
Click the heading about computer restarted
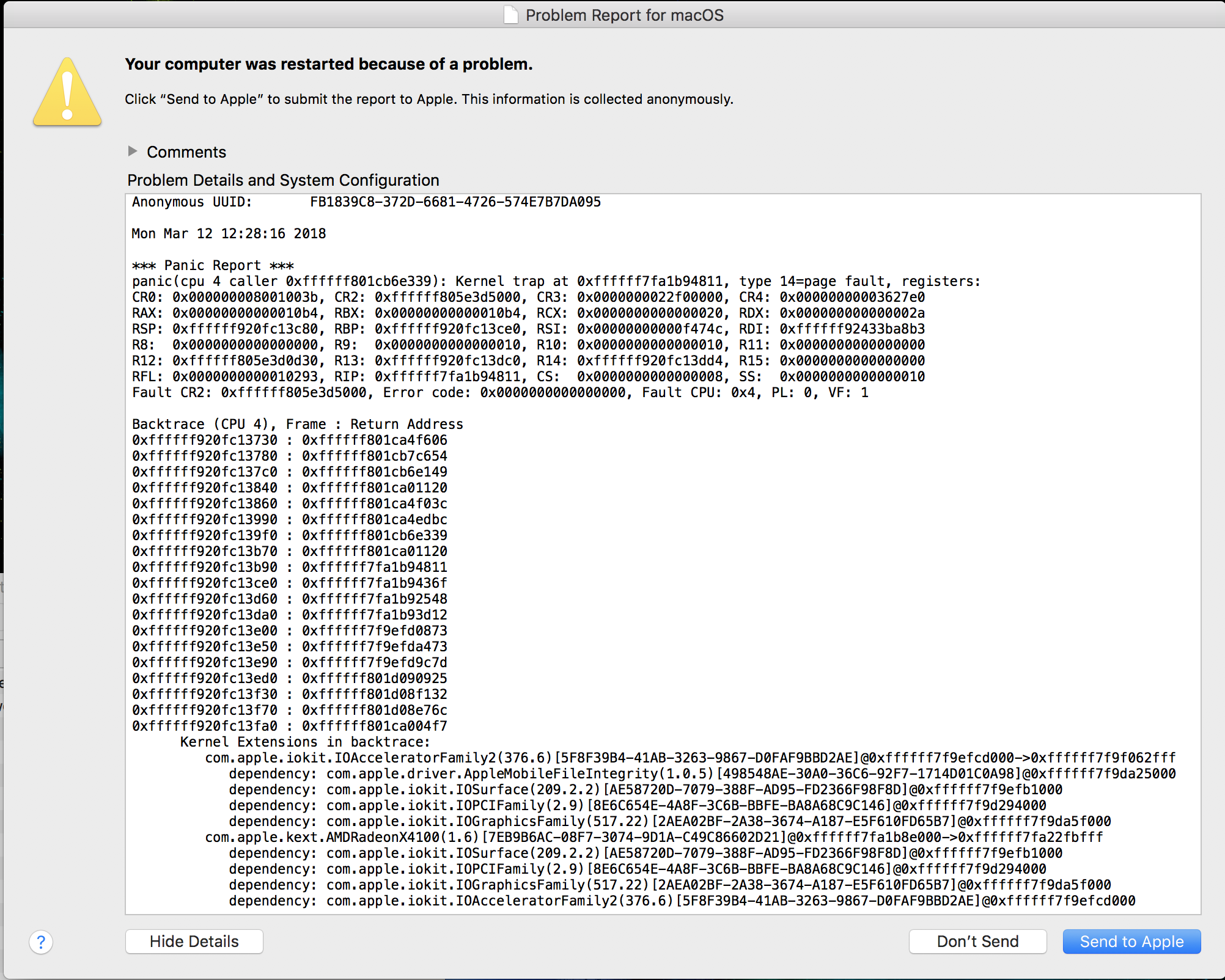(328, 64)
